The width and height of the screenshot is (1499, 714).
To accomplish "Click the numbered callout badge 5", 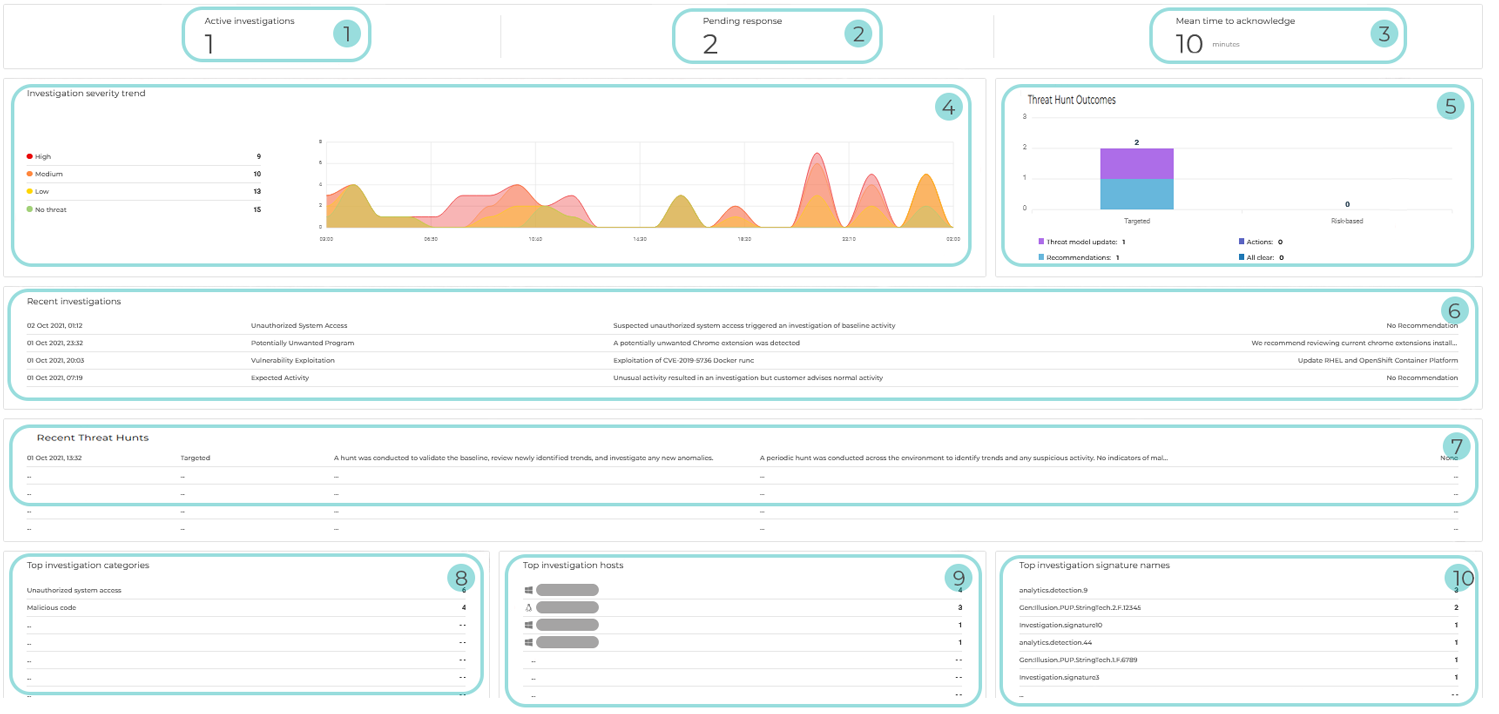I will [x=1450, y=106].
